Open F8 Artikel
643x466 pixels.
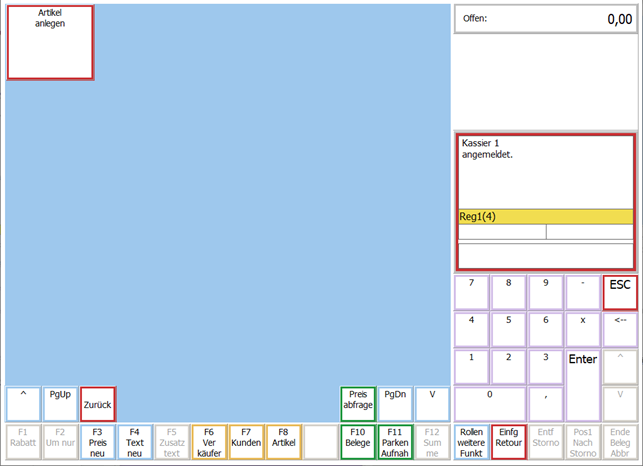pos(283,442)
